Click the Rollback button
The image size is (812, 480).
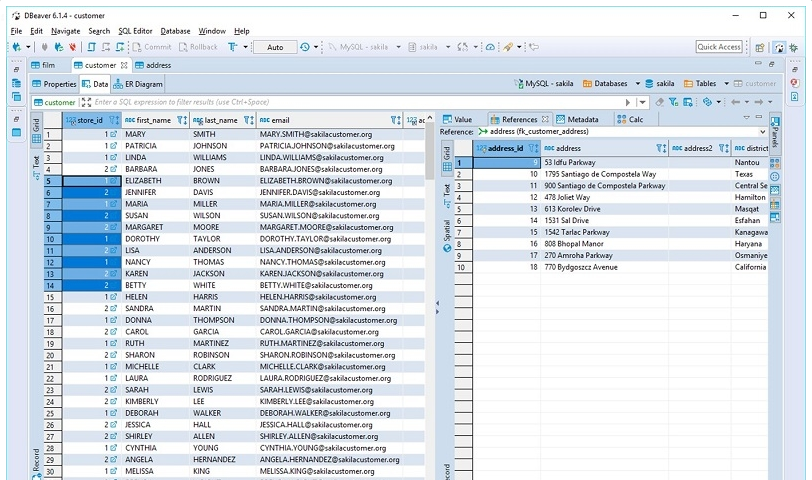point(198,47)
